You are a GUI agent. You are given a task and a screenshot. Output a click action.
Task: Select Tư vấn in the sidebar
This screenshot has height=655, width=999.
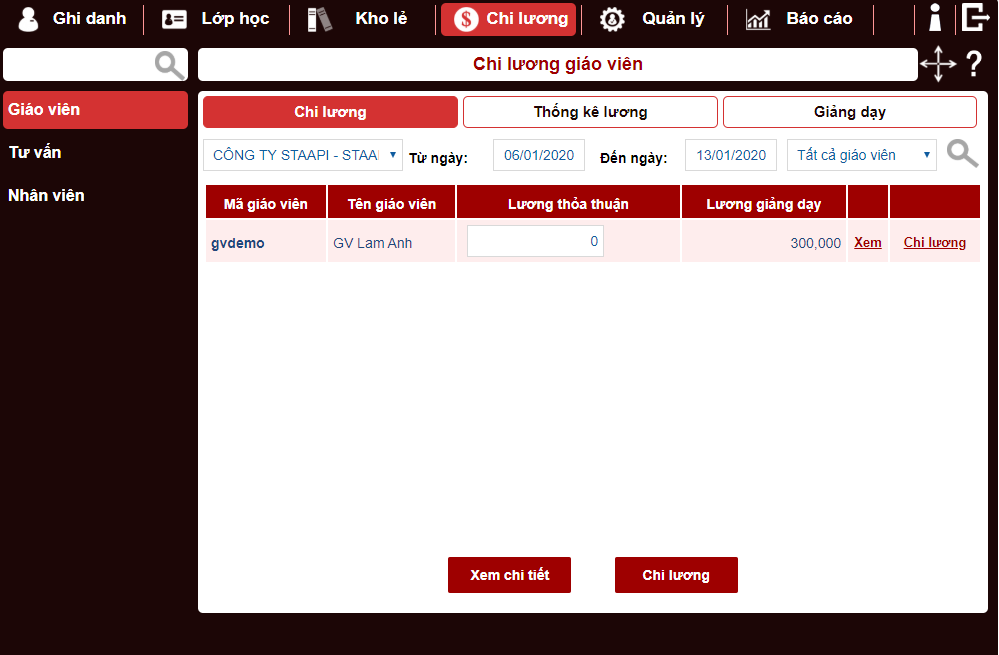(x=35, y=153)
